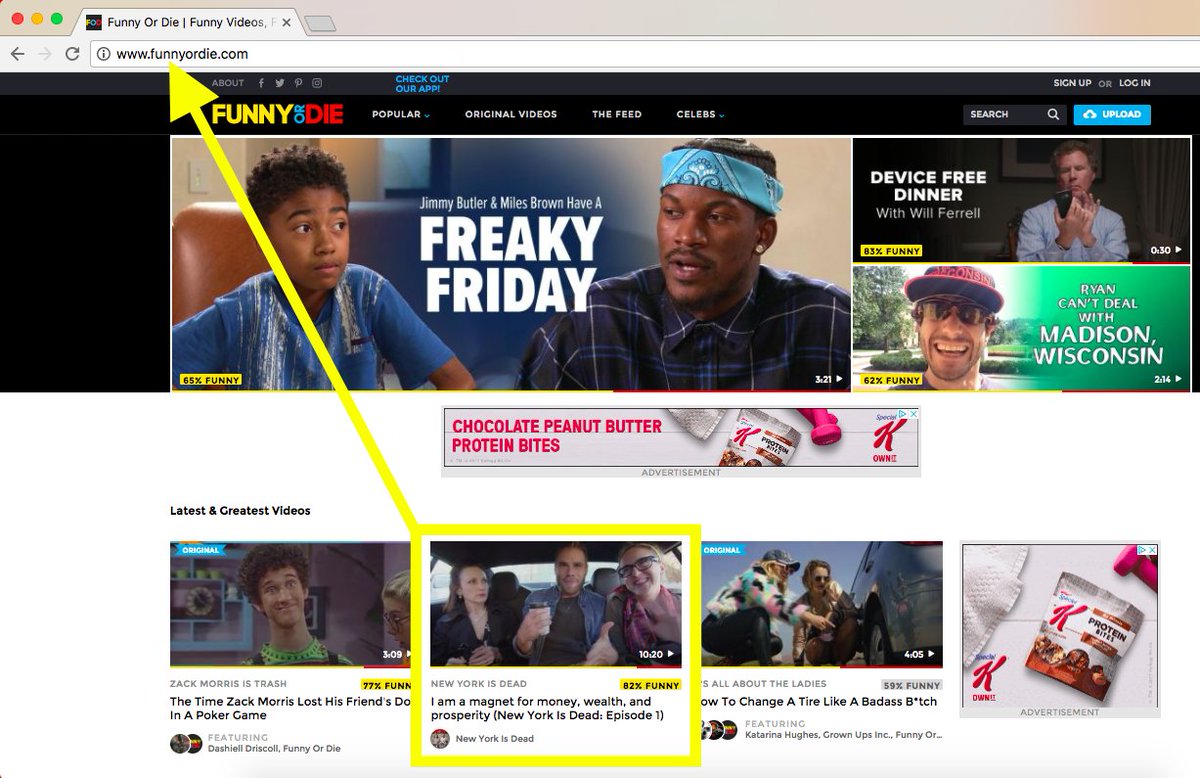
Task: Open a new browser tab
Action: pyautogui.click(x=319, y=23)
